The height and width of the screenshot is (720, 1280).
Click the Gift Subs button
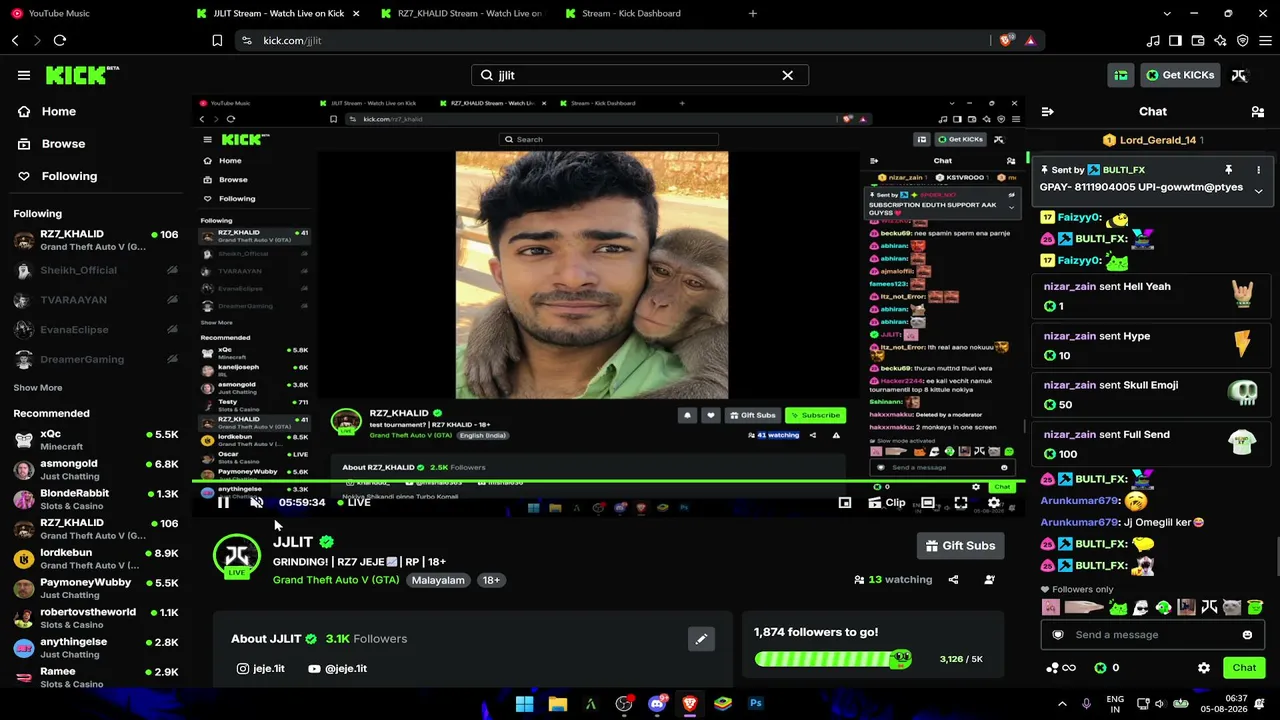pos(960,546)
